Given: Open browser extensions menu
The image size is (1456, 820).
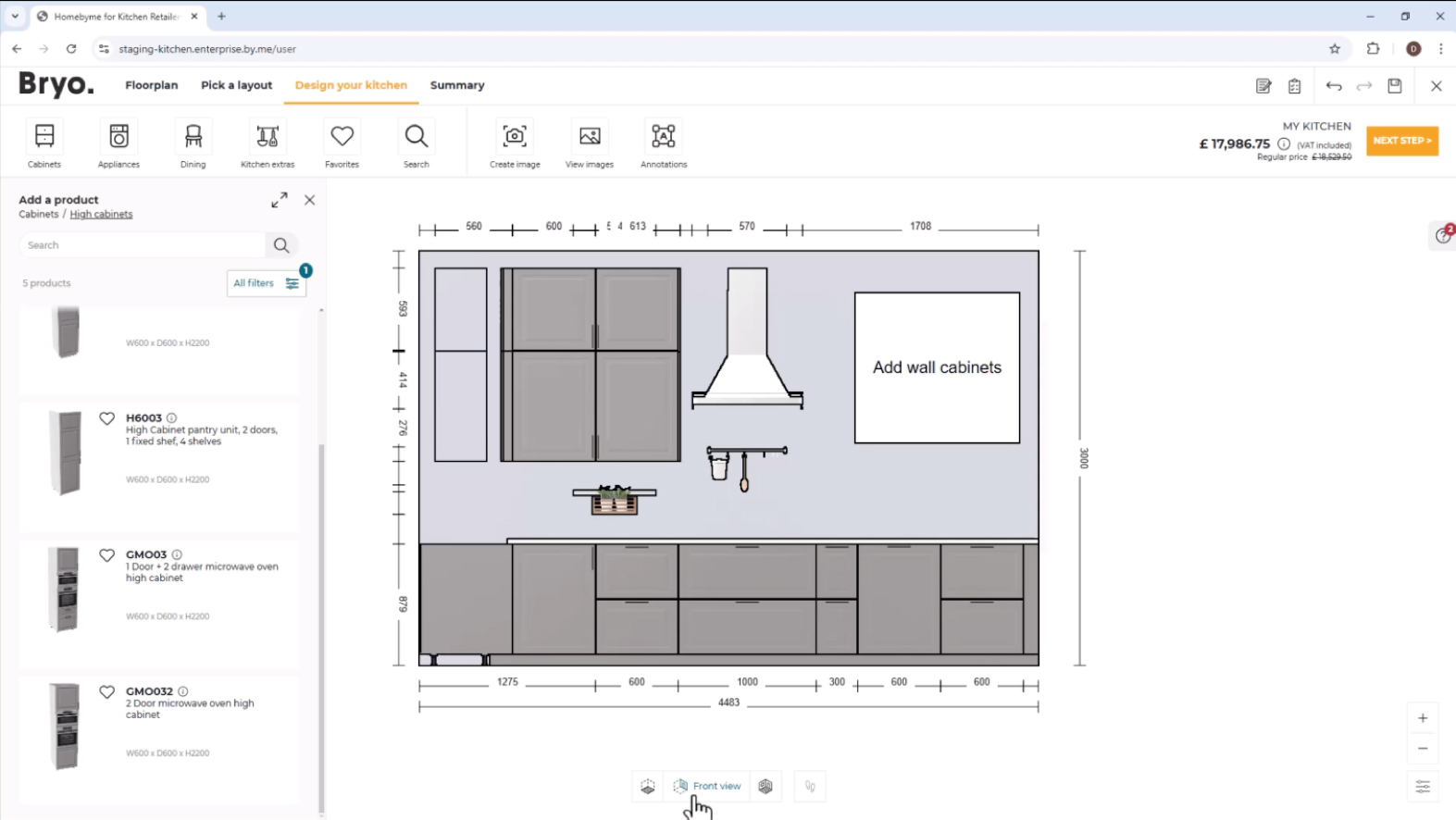Looking at the screenshot, I should coord(1374,49).
